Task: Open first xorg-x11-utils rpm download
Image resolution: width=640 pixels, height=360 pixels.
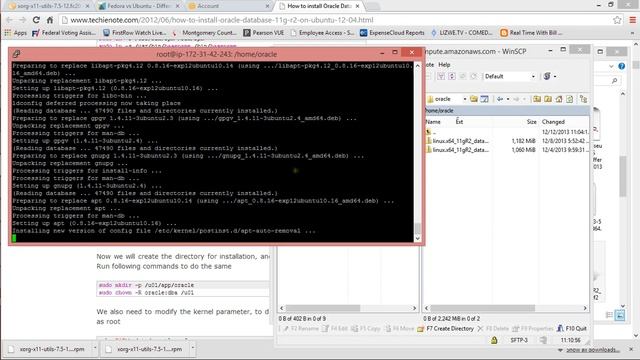Action: pos(47,349)
